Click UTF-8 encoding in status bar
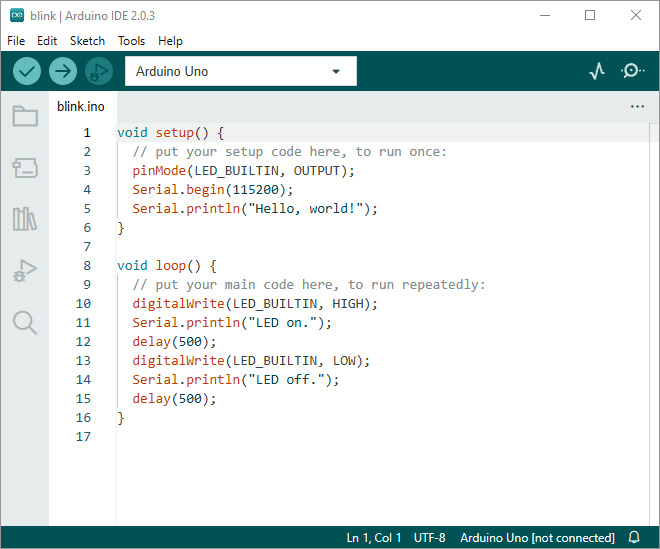Viewport: 660px width, 549px height. click(429, 538)
